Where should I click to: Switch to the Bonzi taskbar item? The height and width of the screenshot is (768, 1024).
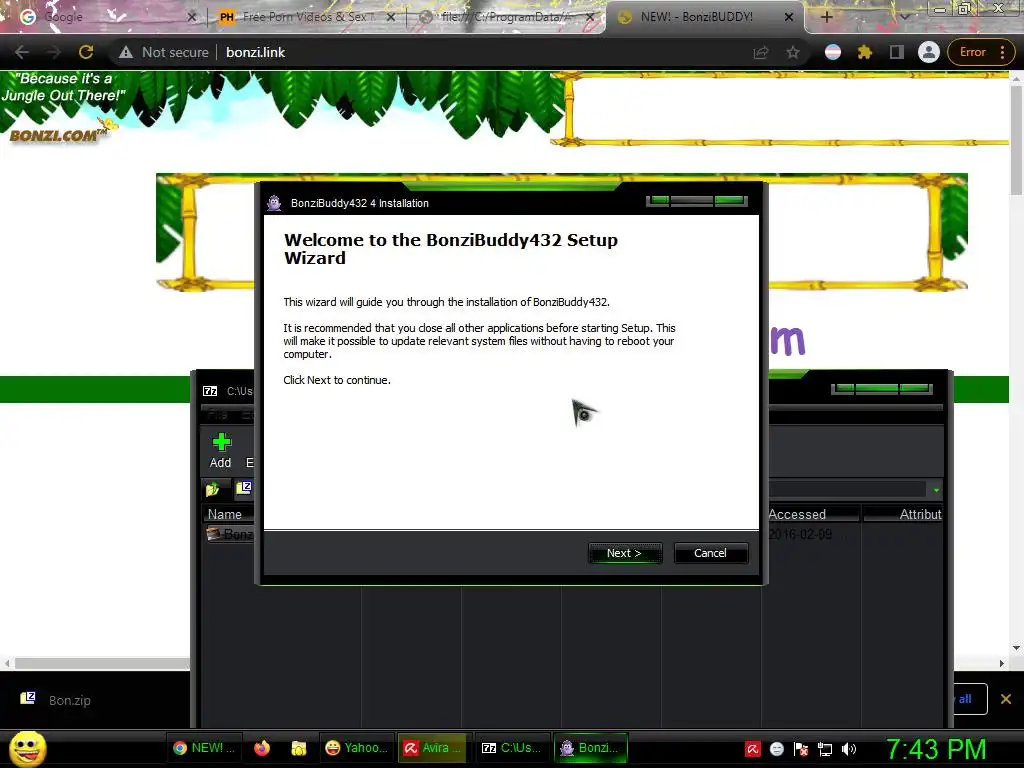click(x=591, y=748)
